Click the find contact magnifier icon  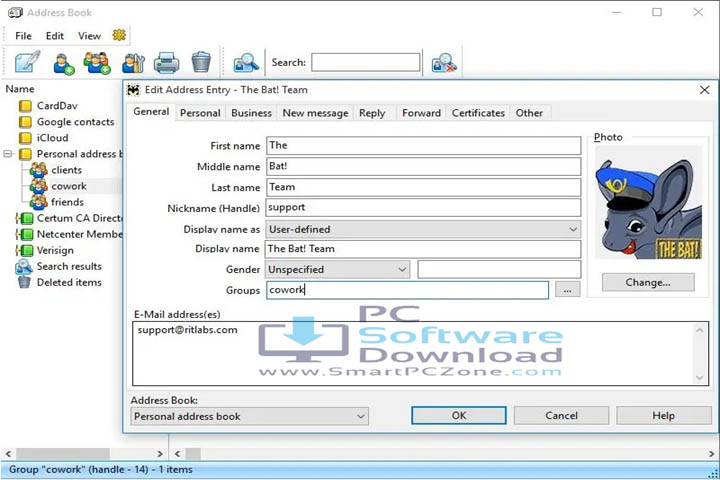246,63
